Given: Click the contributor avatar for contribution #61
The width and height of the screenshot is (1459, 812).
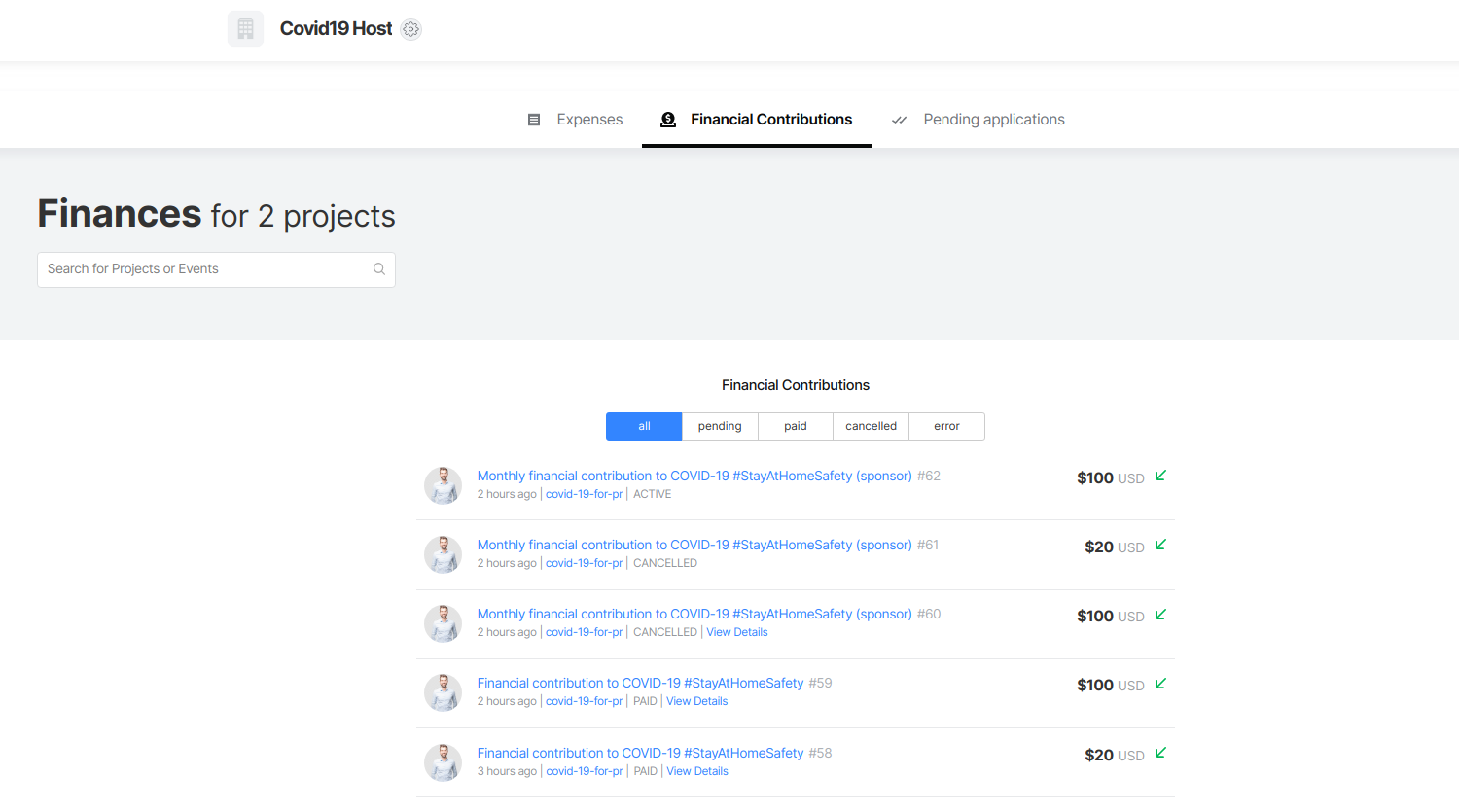Looking at the screenshot, I should point(443,554).
